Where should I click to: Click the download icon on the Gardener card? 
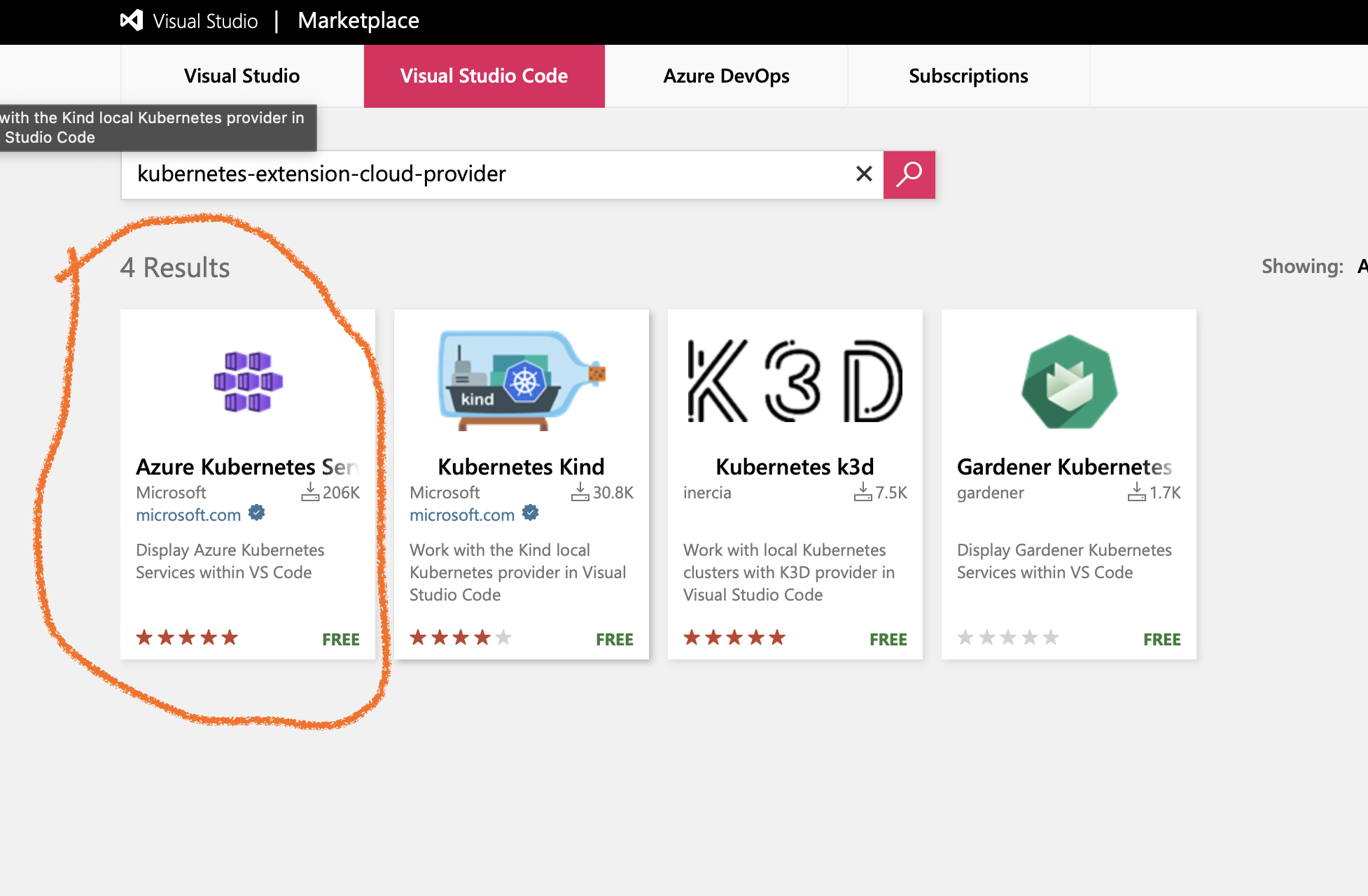(1135, 492)
